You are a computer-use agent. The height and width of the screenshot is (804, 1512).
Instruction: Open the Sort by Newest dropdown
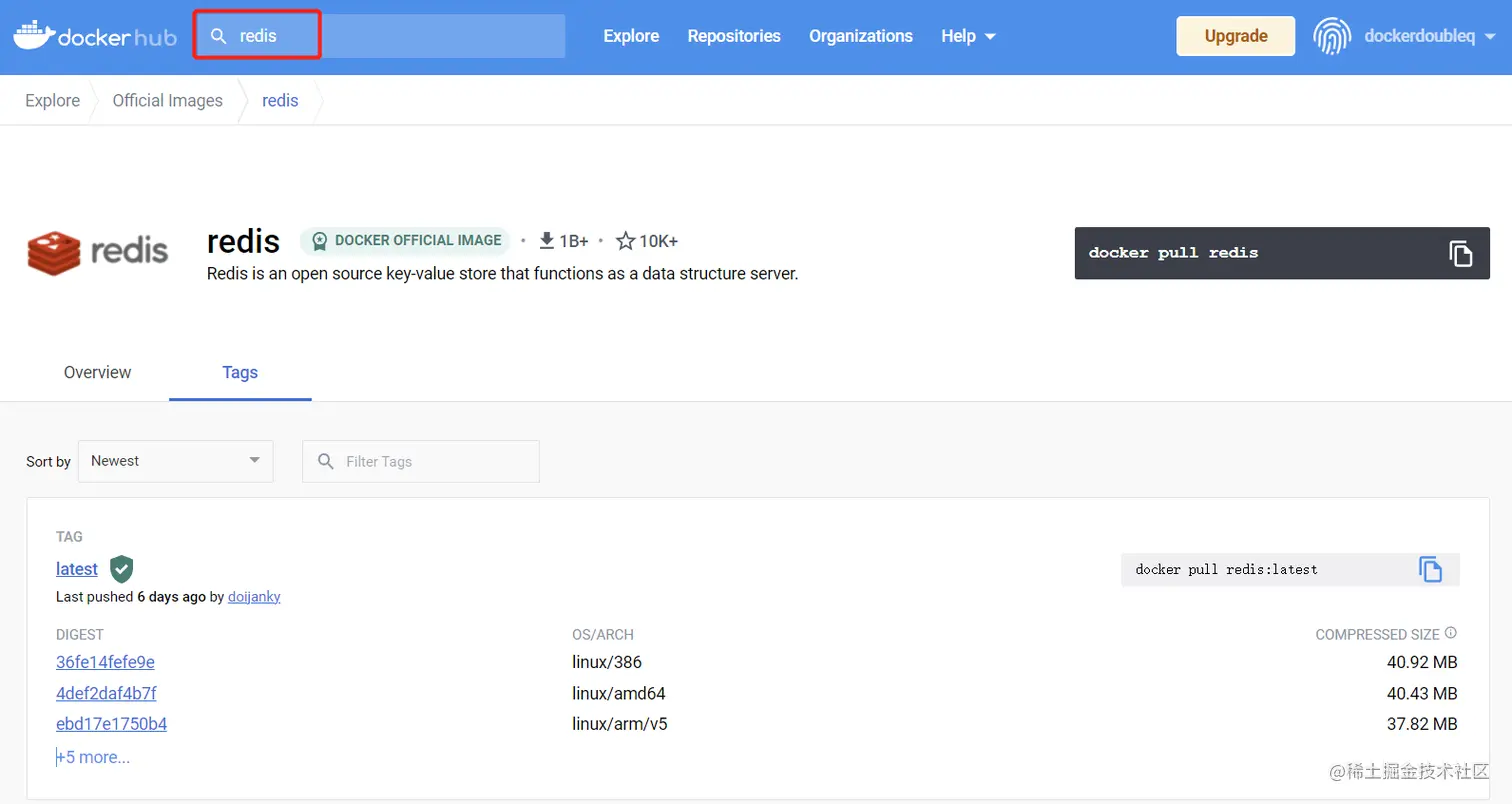point(175,461)
